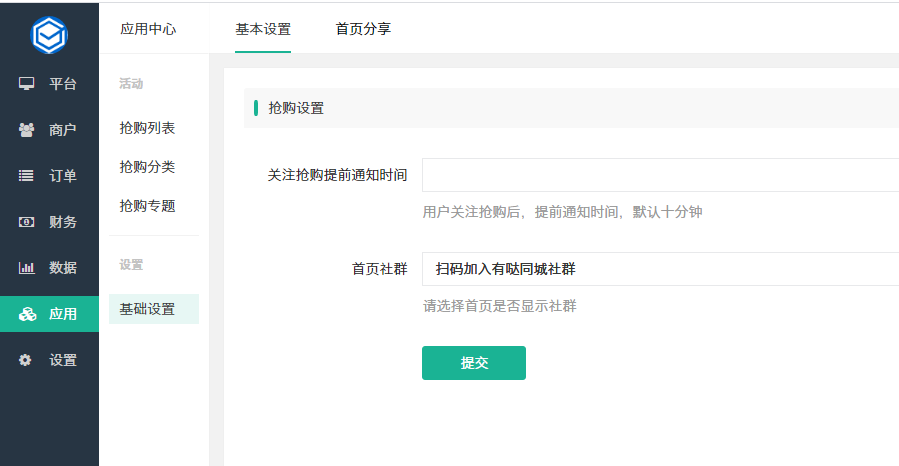899x466 pixels.
Task: Click the 关注抢购提前通知时间 input field
Action: 660,175
